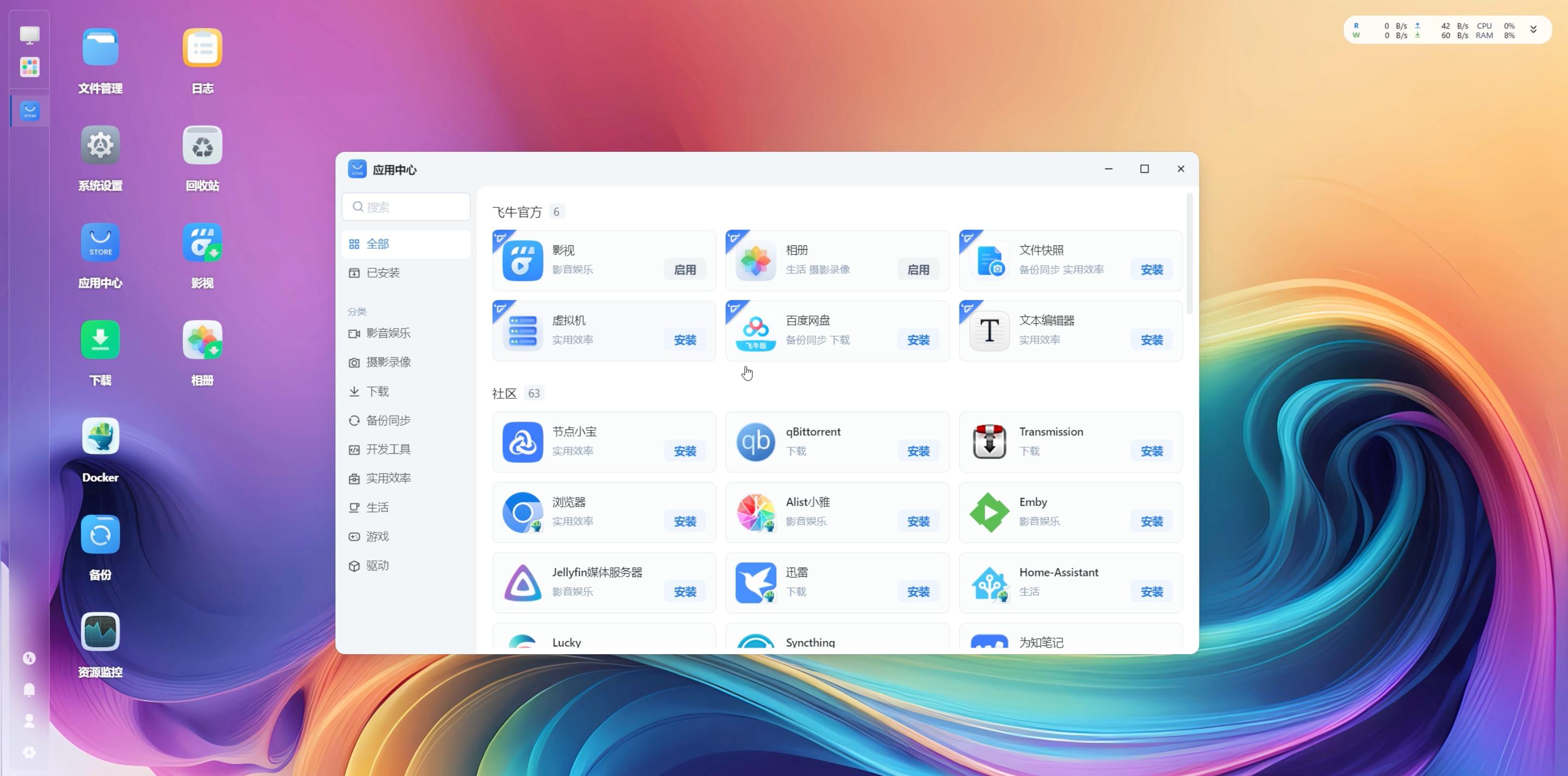The image size is (1568, 776).
Task: Click the qBittorrent app icon
Action: coord(755,442)
